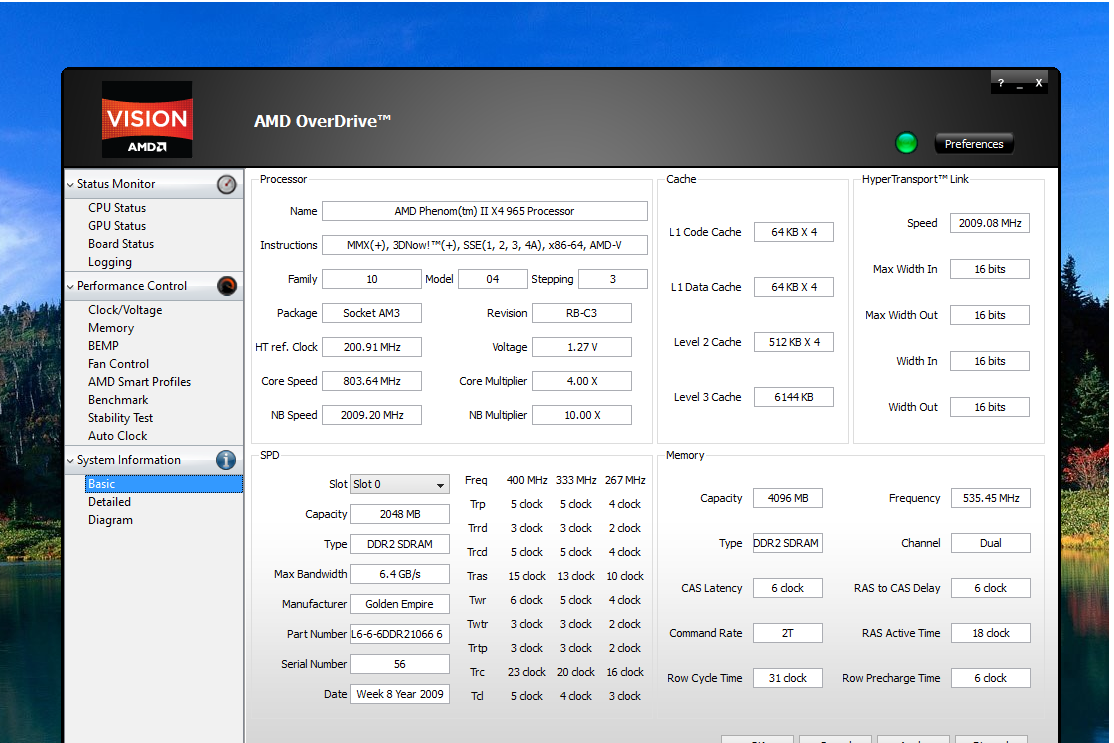Click the SPD Date Week 8 Year 2009
Screen dimensions: 1114x743
(400, 694)
